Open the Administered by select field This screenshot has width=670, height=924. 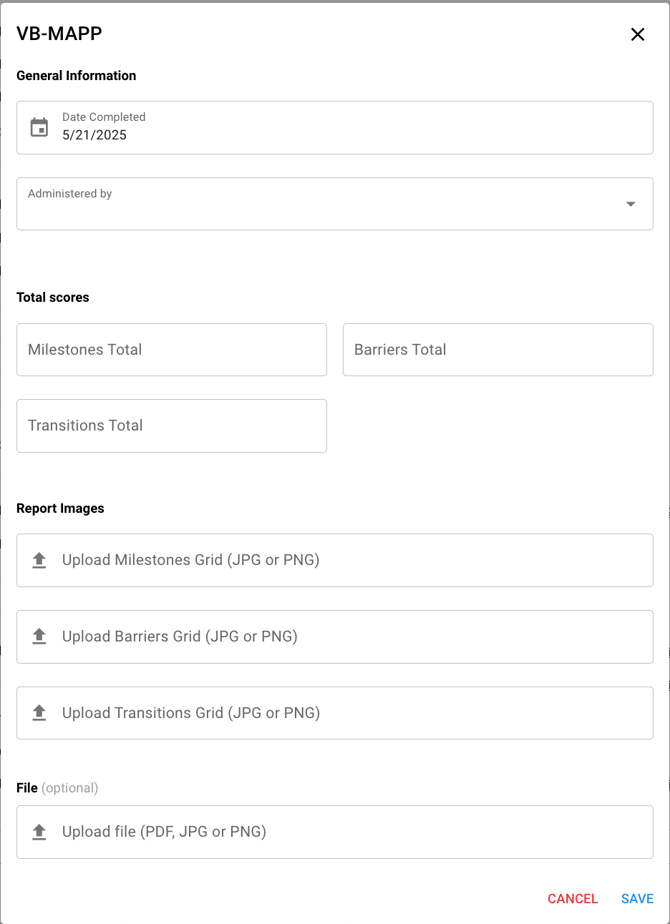pyautogui.click(x=320, y=205)
